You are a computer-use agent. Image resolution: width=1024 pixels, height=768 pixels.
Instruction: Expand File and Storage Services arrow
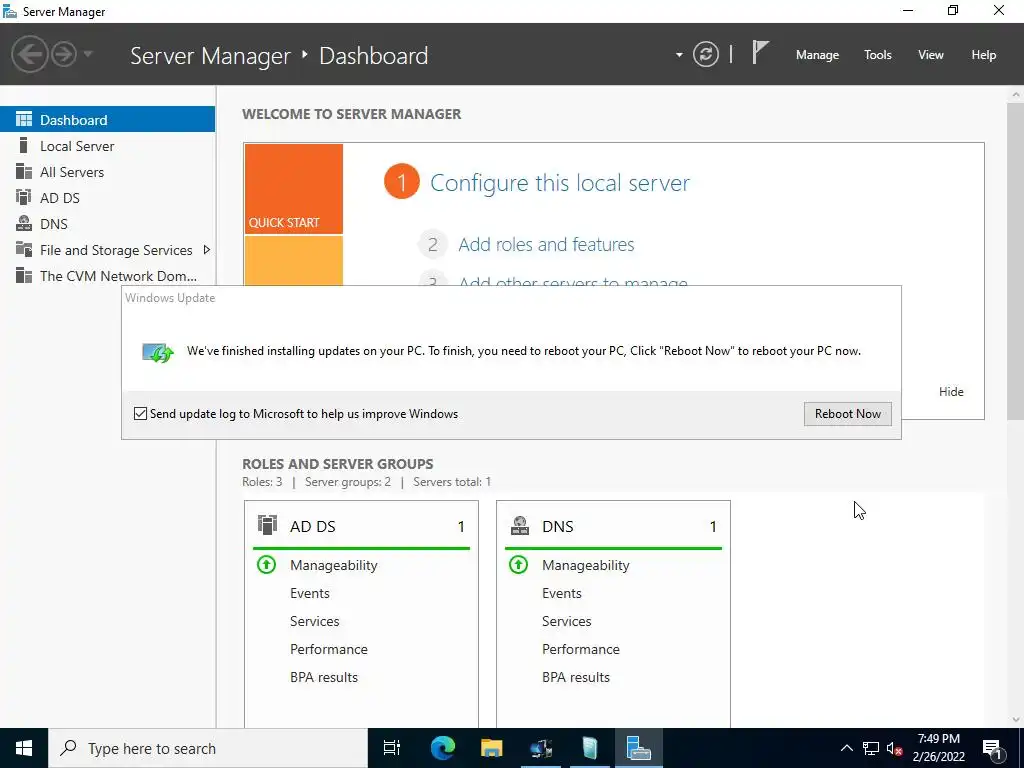pyautogui.click(x=207, y=249)
